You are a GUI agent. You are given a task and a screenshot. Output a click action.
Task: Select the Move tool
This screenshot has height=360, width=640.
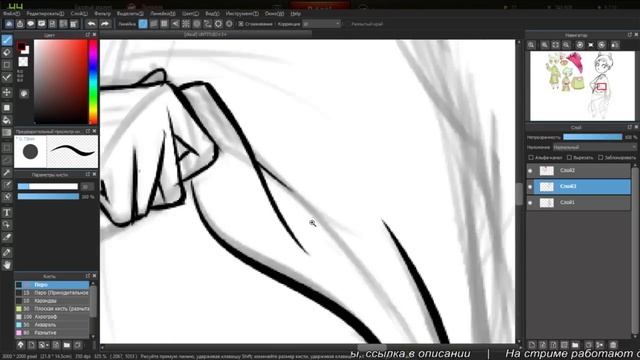pos(7,92)
